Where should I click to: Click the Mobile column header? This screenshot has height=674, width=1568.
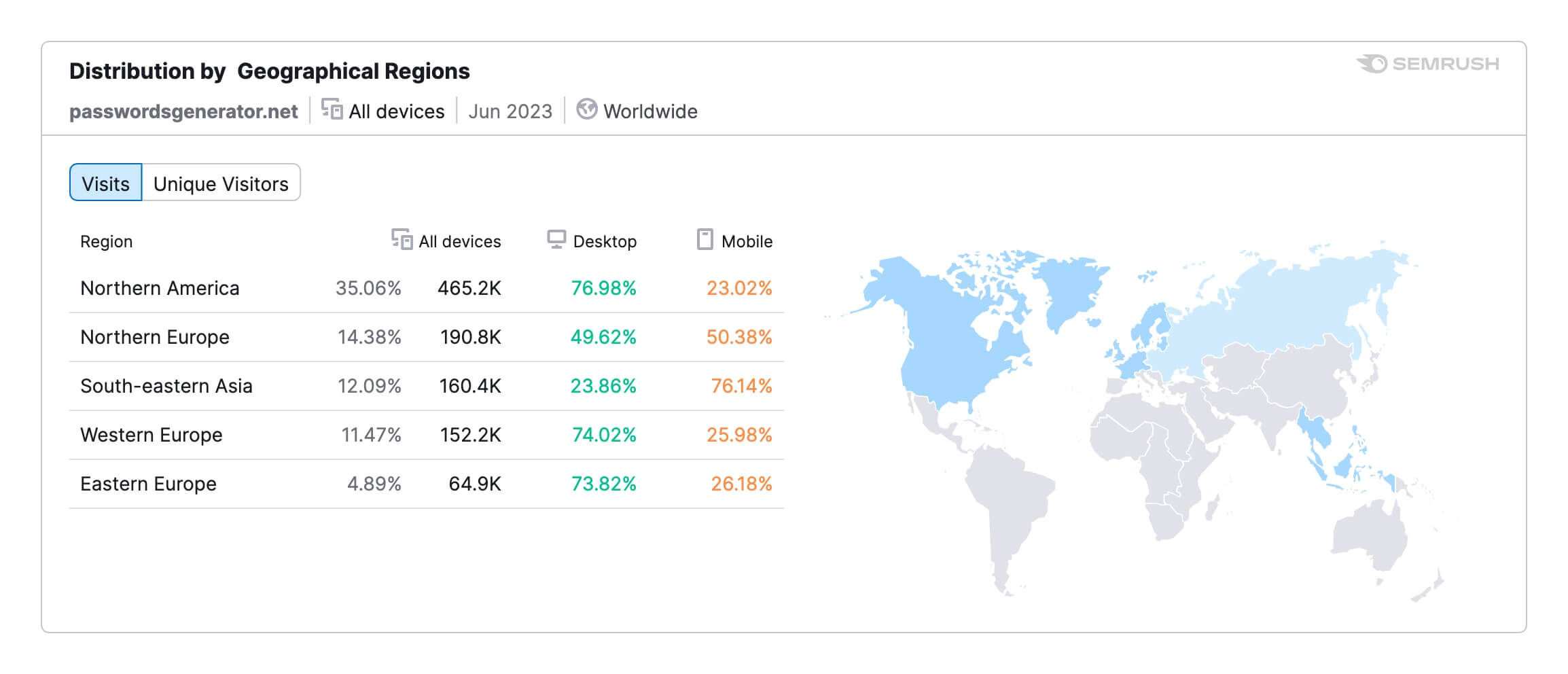(747, 242)
